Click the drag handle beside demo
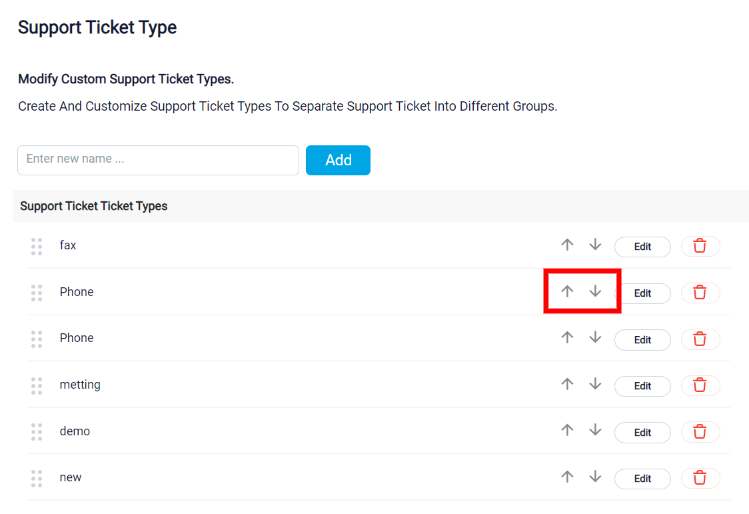Viewport: 749px width, 514px height. [37, 432]
